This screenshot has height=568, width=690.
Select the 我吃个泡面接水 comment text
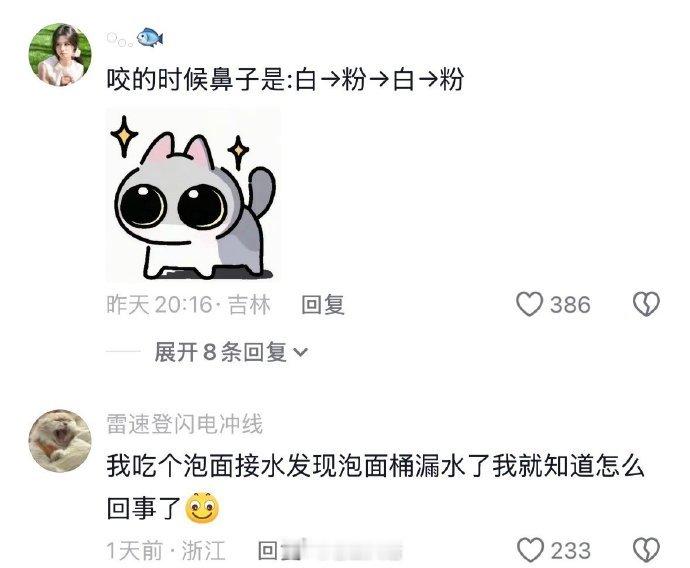click(375, 487)
